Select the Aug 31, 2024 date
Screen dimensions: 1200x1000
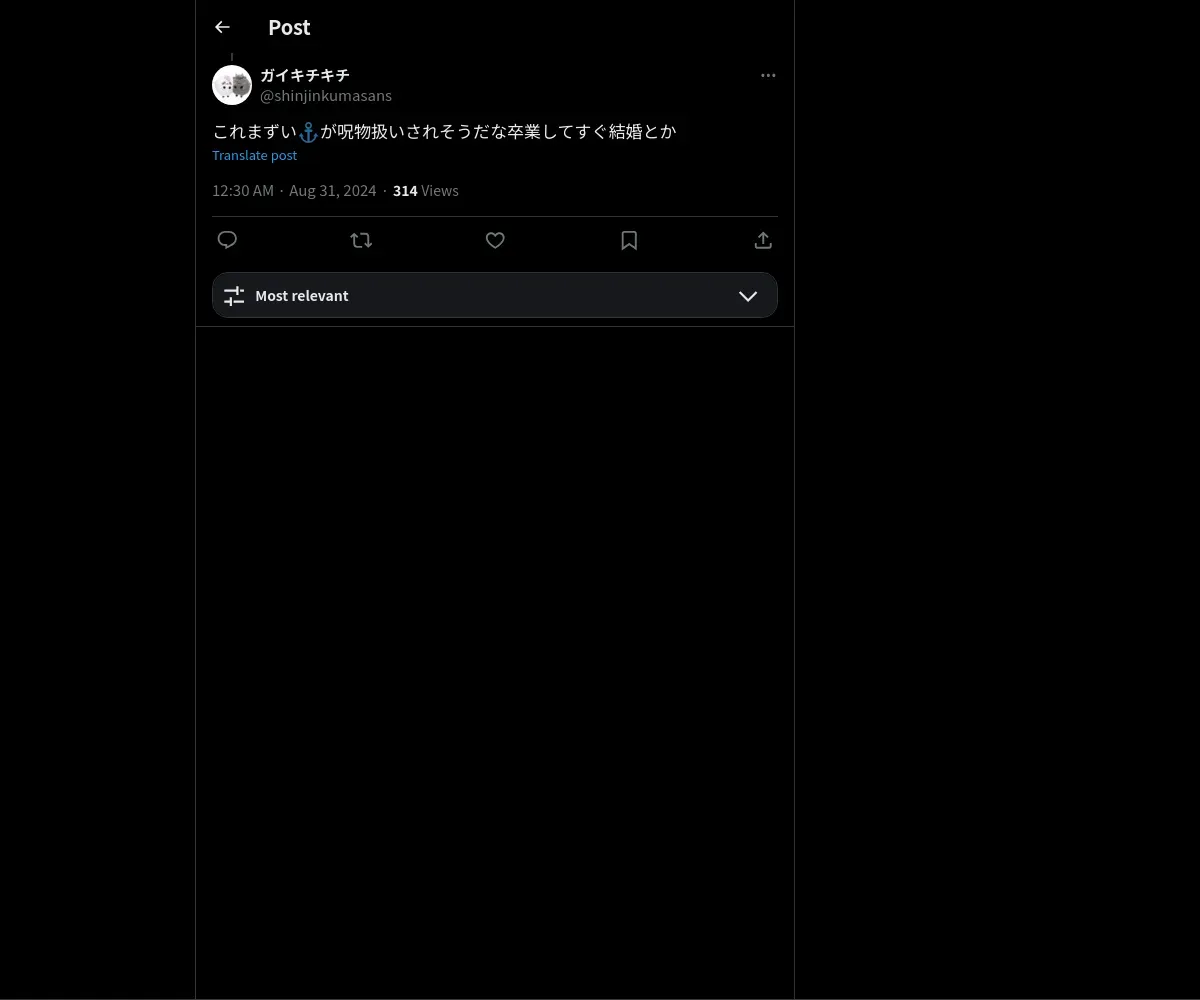coord(333,191)
